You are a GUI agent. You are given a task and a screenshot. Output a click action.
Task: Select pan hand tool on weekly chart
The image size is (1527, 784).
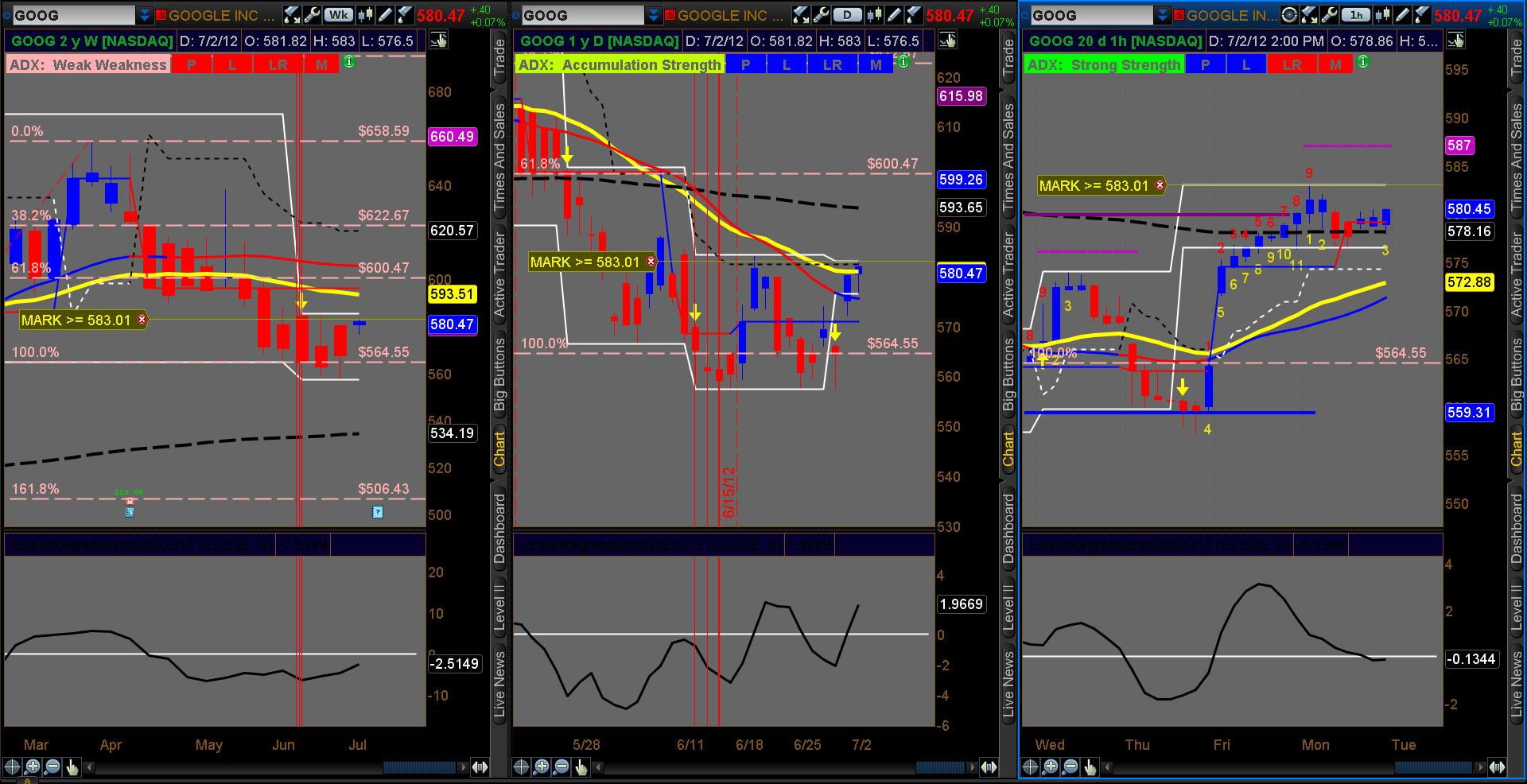pos(72,767)
